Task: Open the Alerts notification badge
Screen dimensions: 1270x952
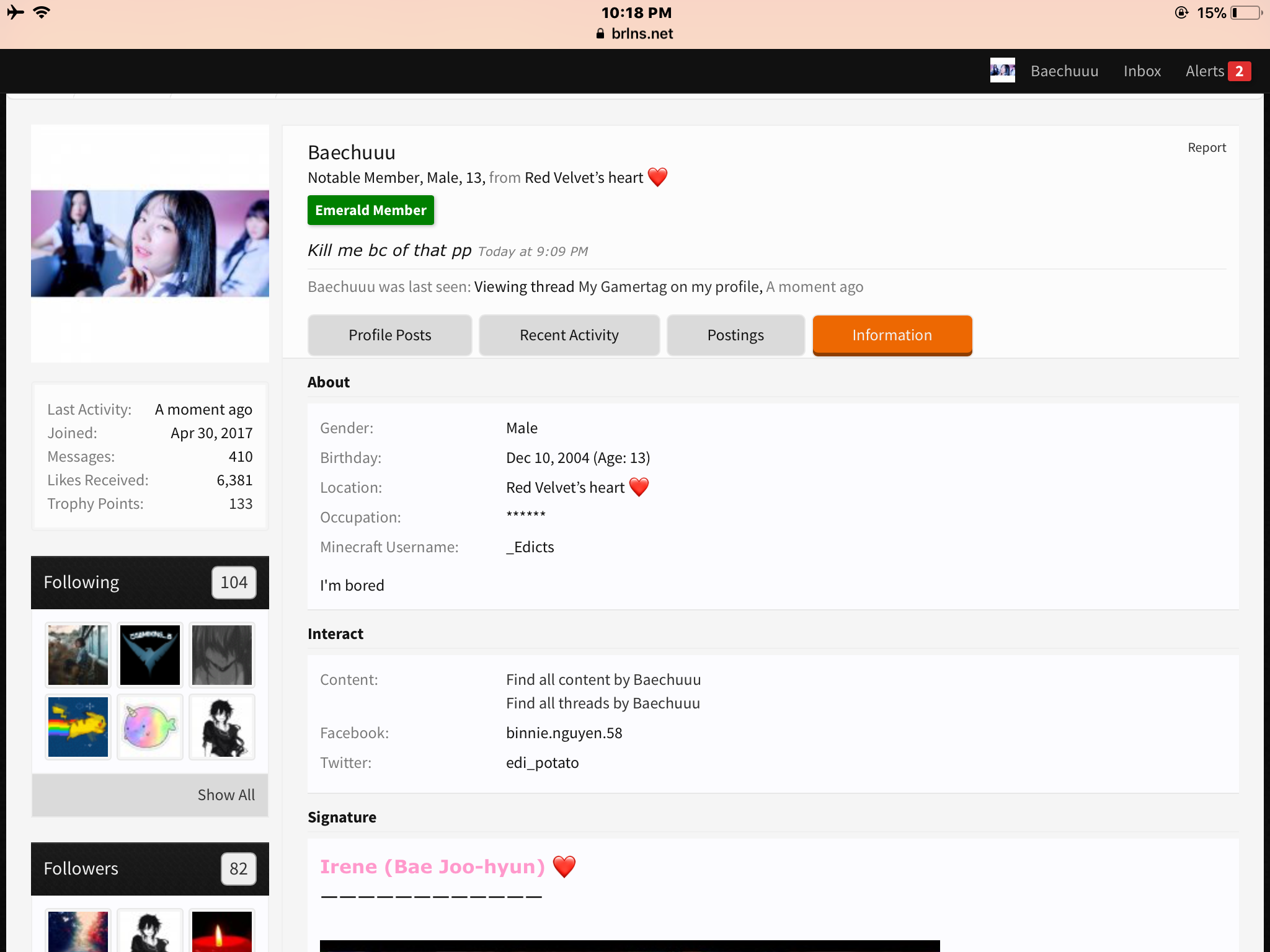Action: tap(1239, 71)
